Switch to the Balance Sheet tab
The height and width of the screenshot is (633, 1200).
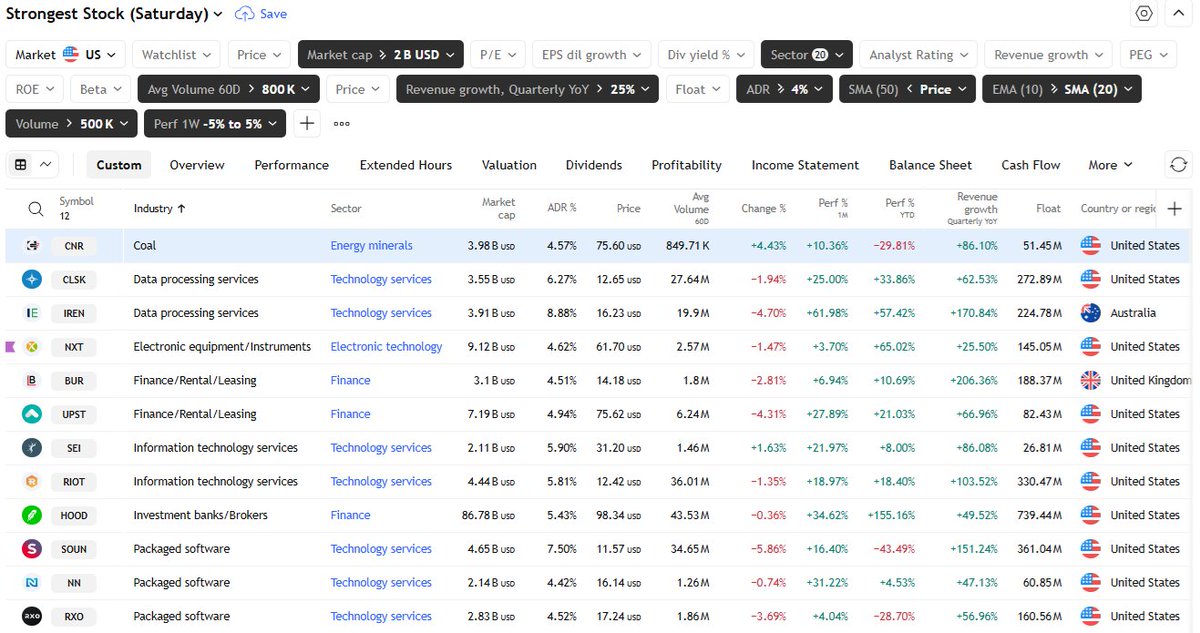[x=930, y=165]
